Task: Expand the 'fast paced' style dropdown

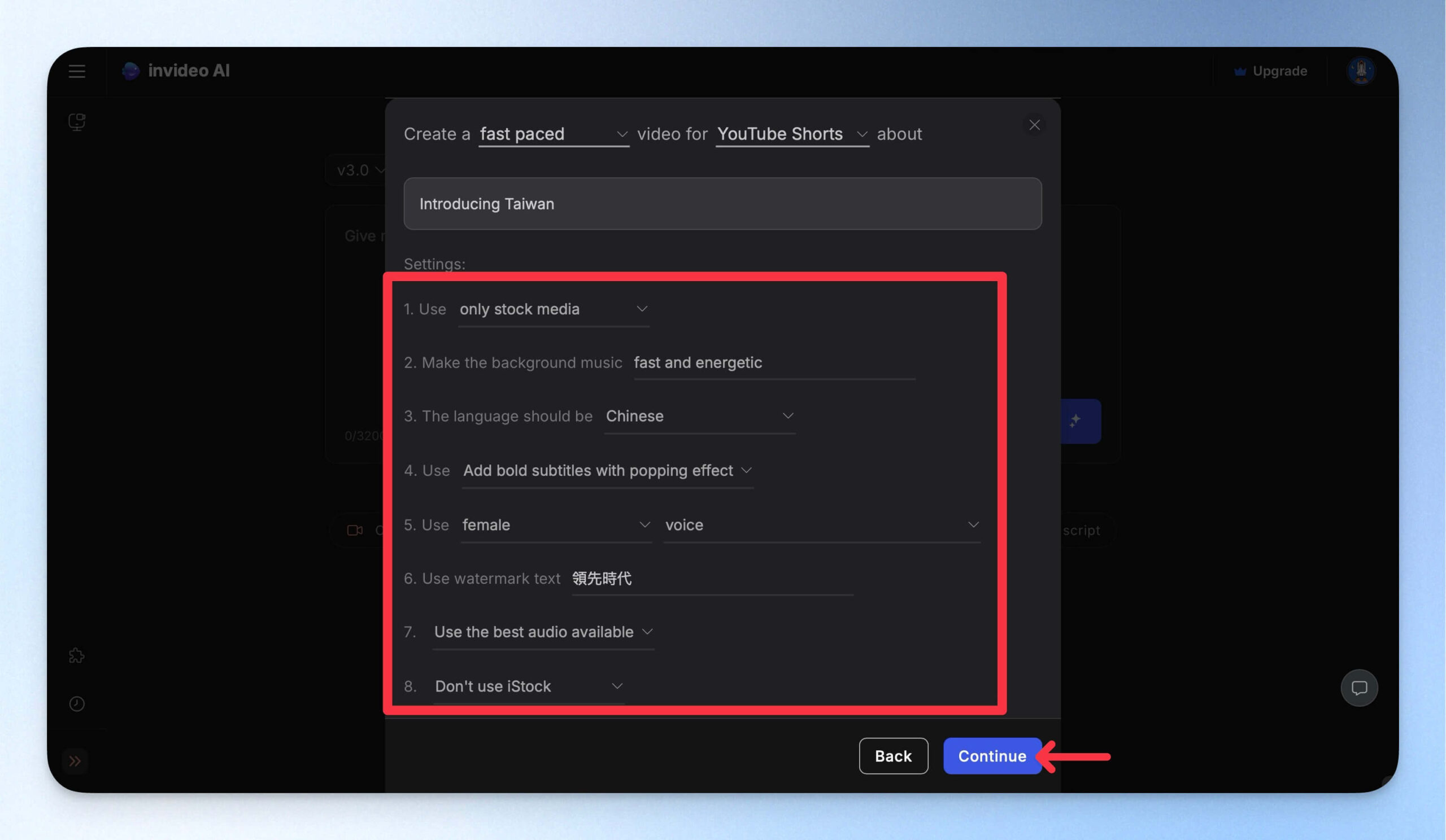Action: [554, 134]
